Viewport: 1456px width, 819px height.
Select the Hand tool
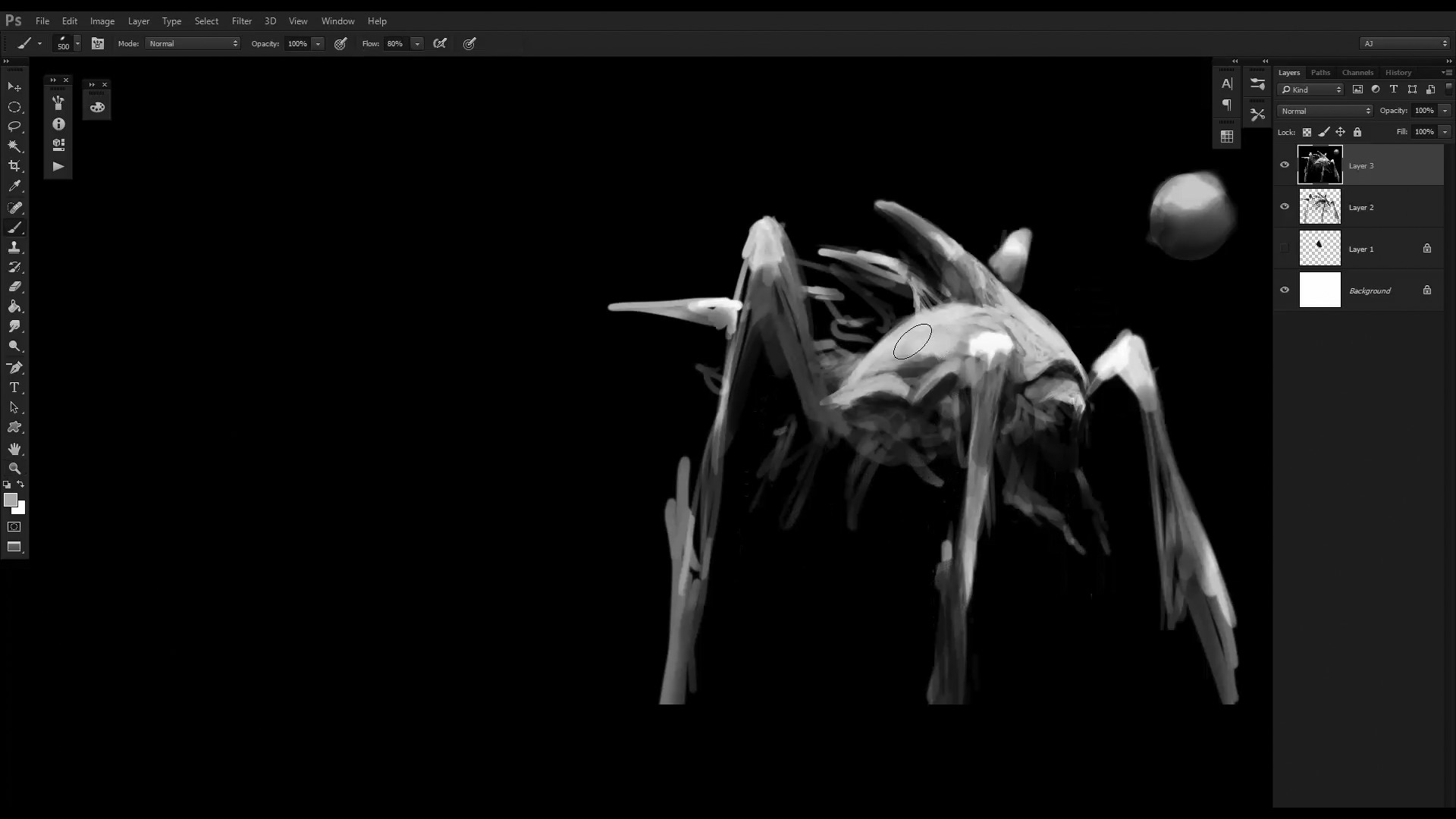(x=14, y=449)
